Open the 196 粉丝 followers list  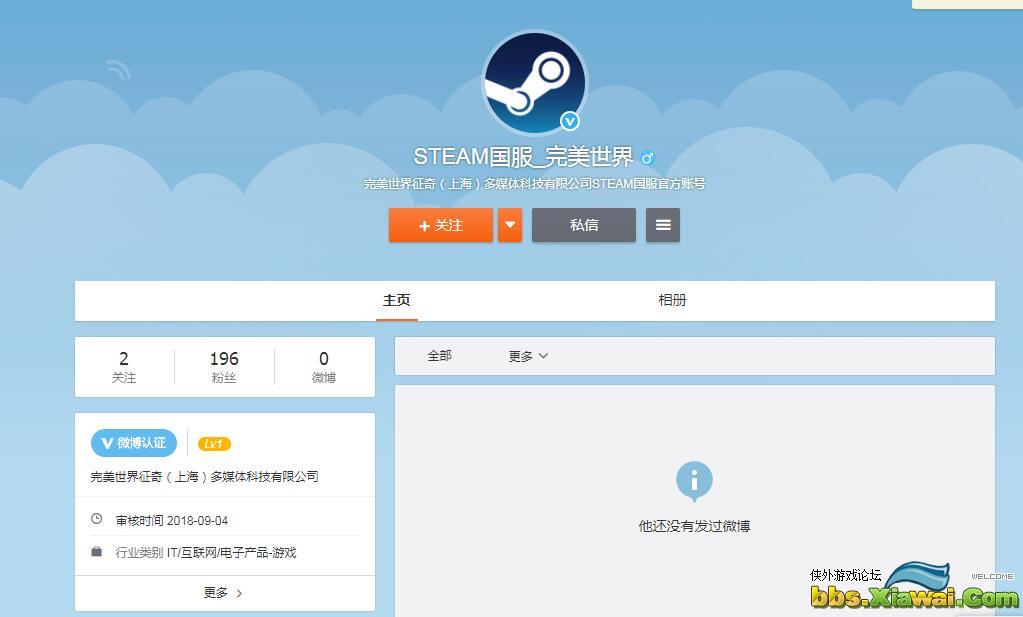[x=224, y=367]
